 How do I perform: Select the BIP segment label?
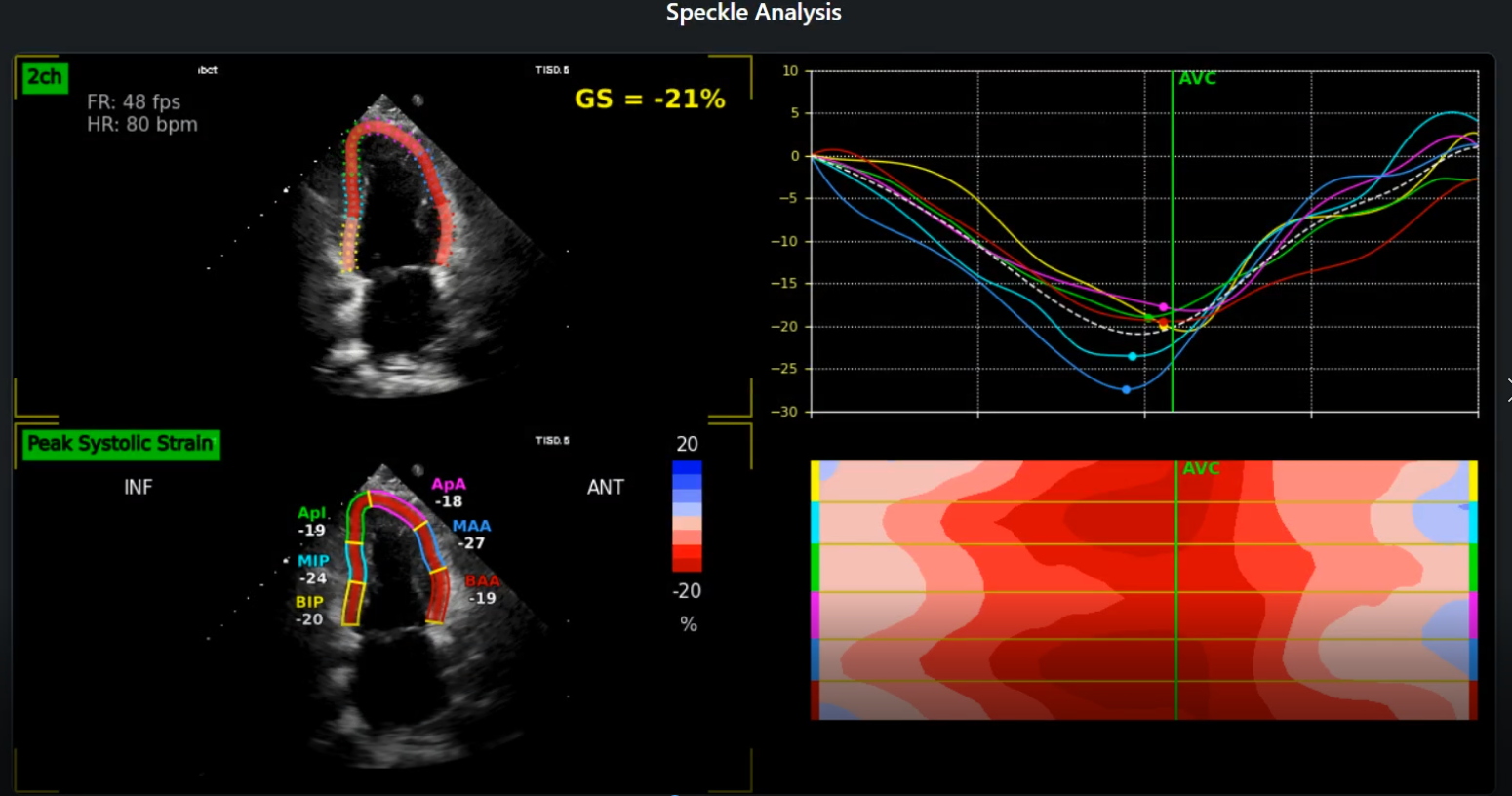pyautogui.click(x=309, y=602)
